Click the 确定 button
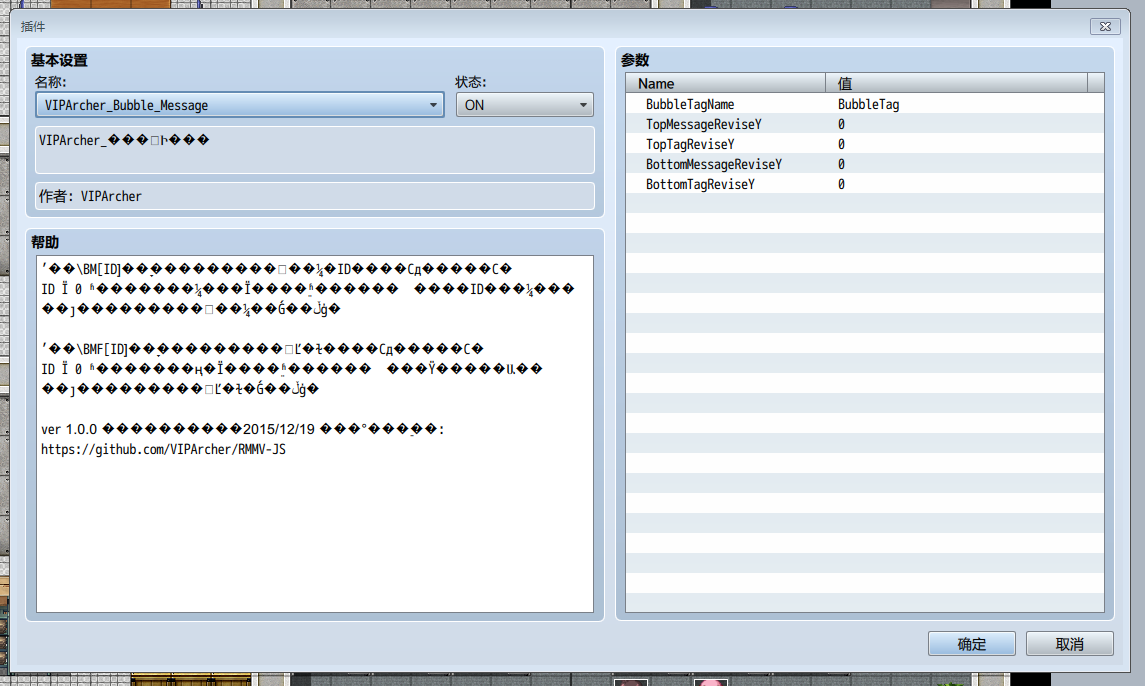The height and width of the screenshot is (686, 1145). tap(971, 644)
